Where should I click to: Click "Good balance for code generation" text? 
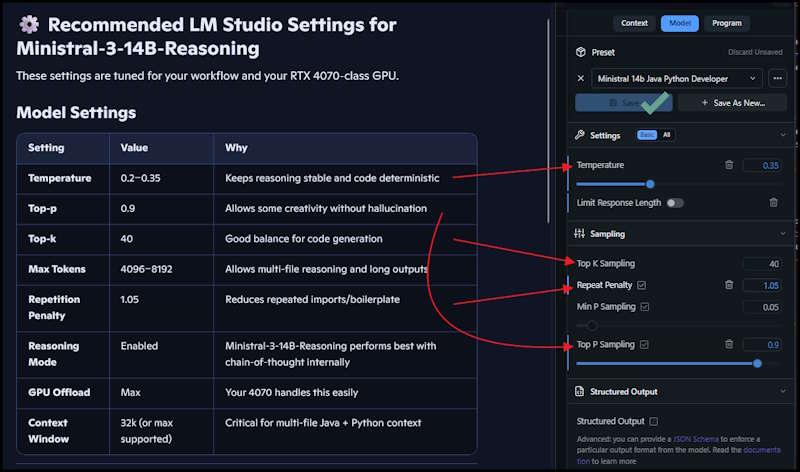click(x=304, y=239)
